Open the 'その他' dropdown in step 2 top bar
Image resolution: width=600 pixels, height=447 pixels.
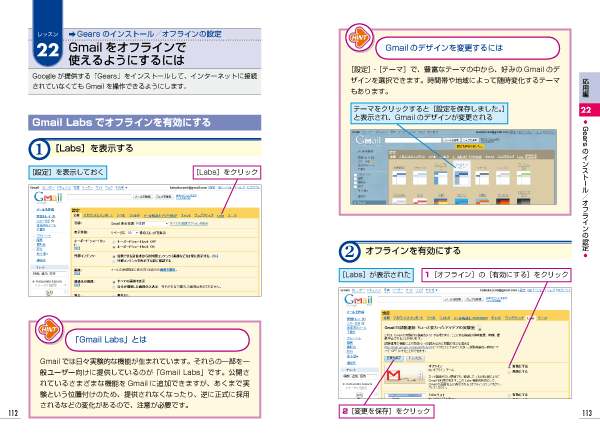431,290
